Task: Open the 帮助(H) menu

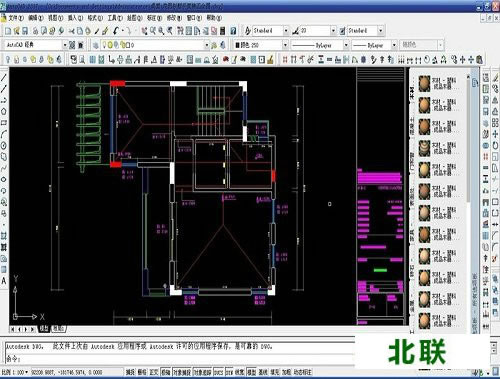Action: click(214, 18)
